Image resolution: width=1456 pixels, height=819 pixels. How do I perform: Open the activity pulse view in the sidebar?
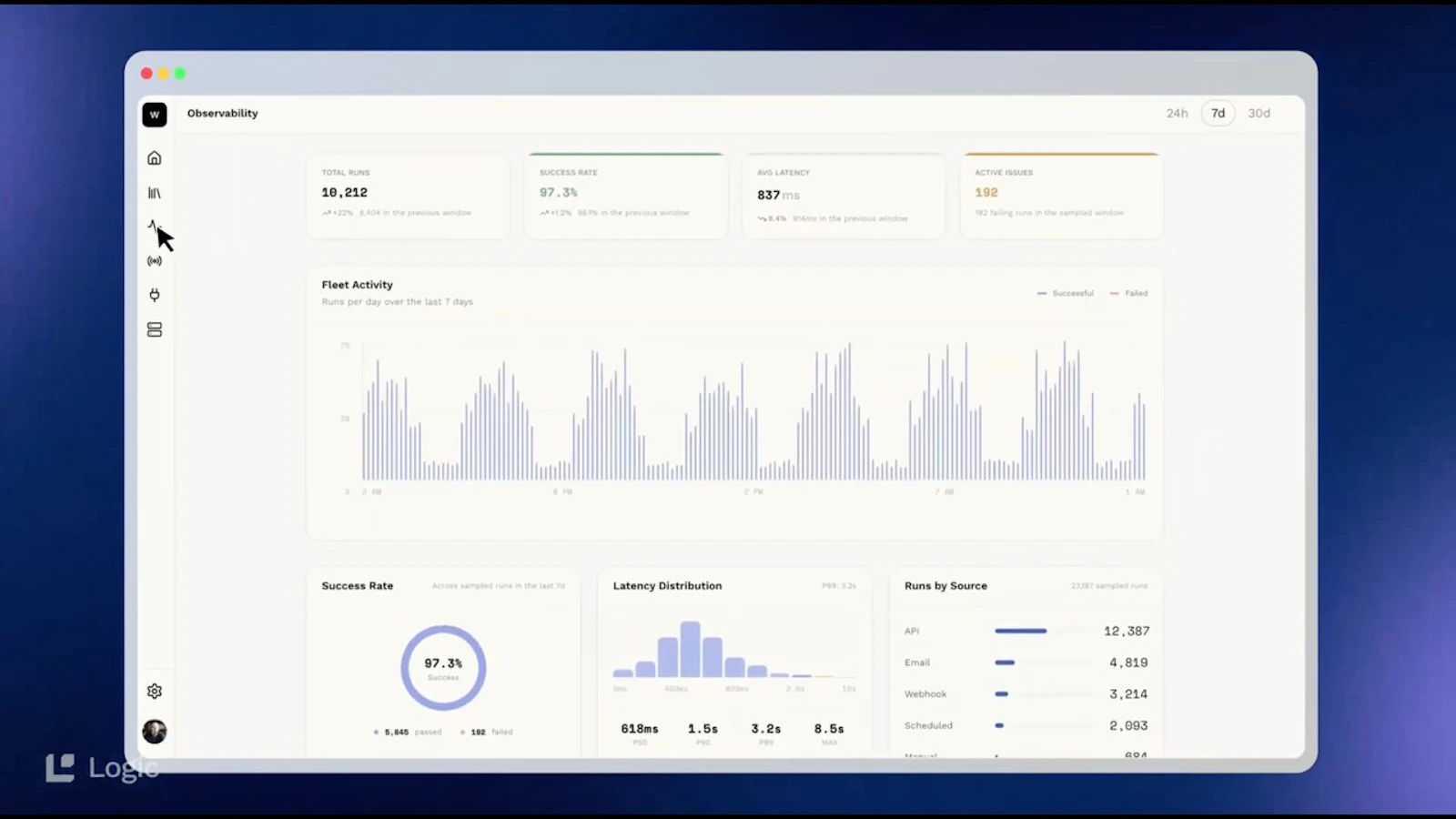tap(155, 227)
